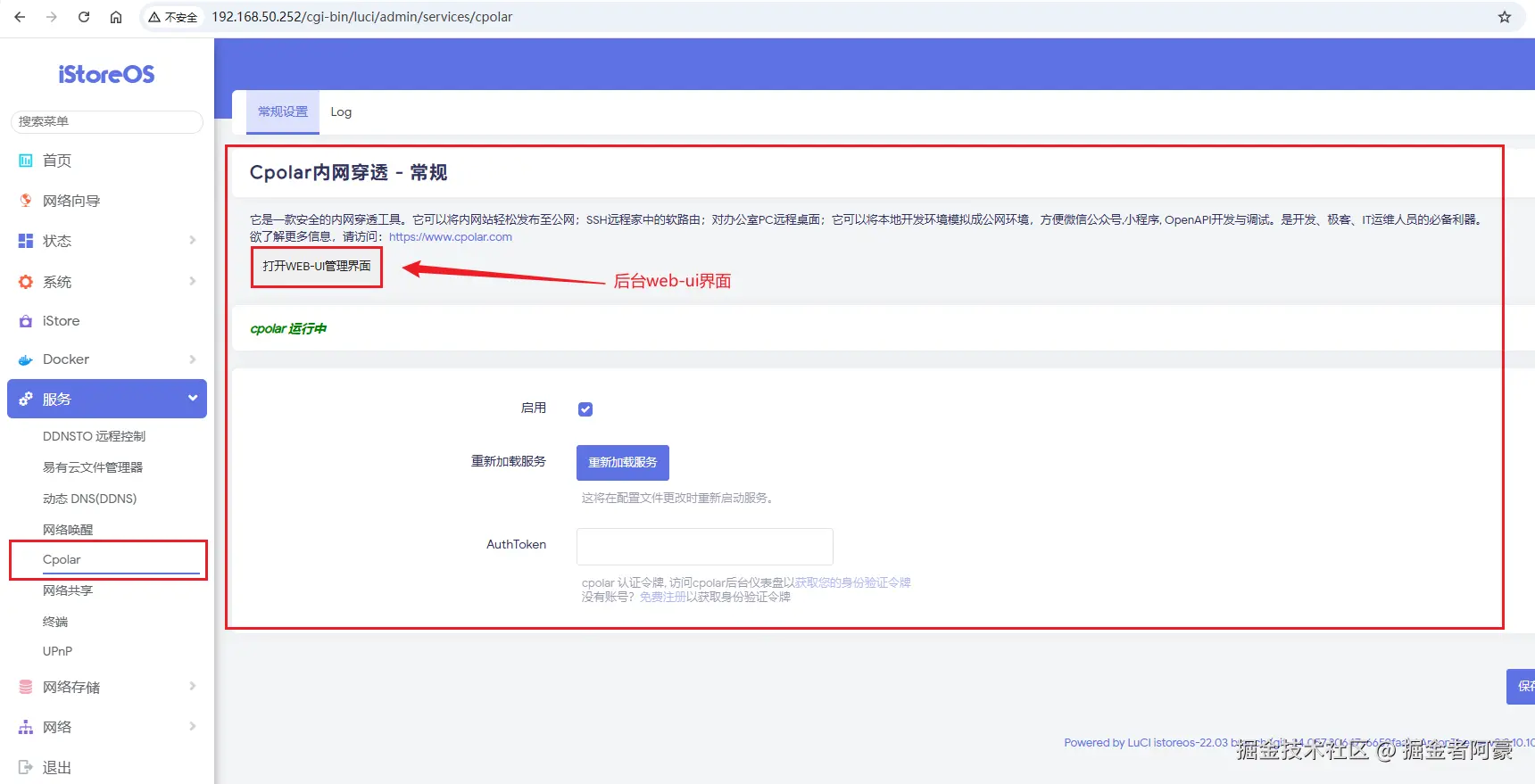
Task: Switch to the 常规设置 tab
Action: (x=283, y=111)
